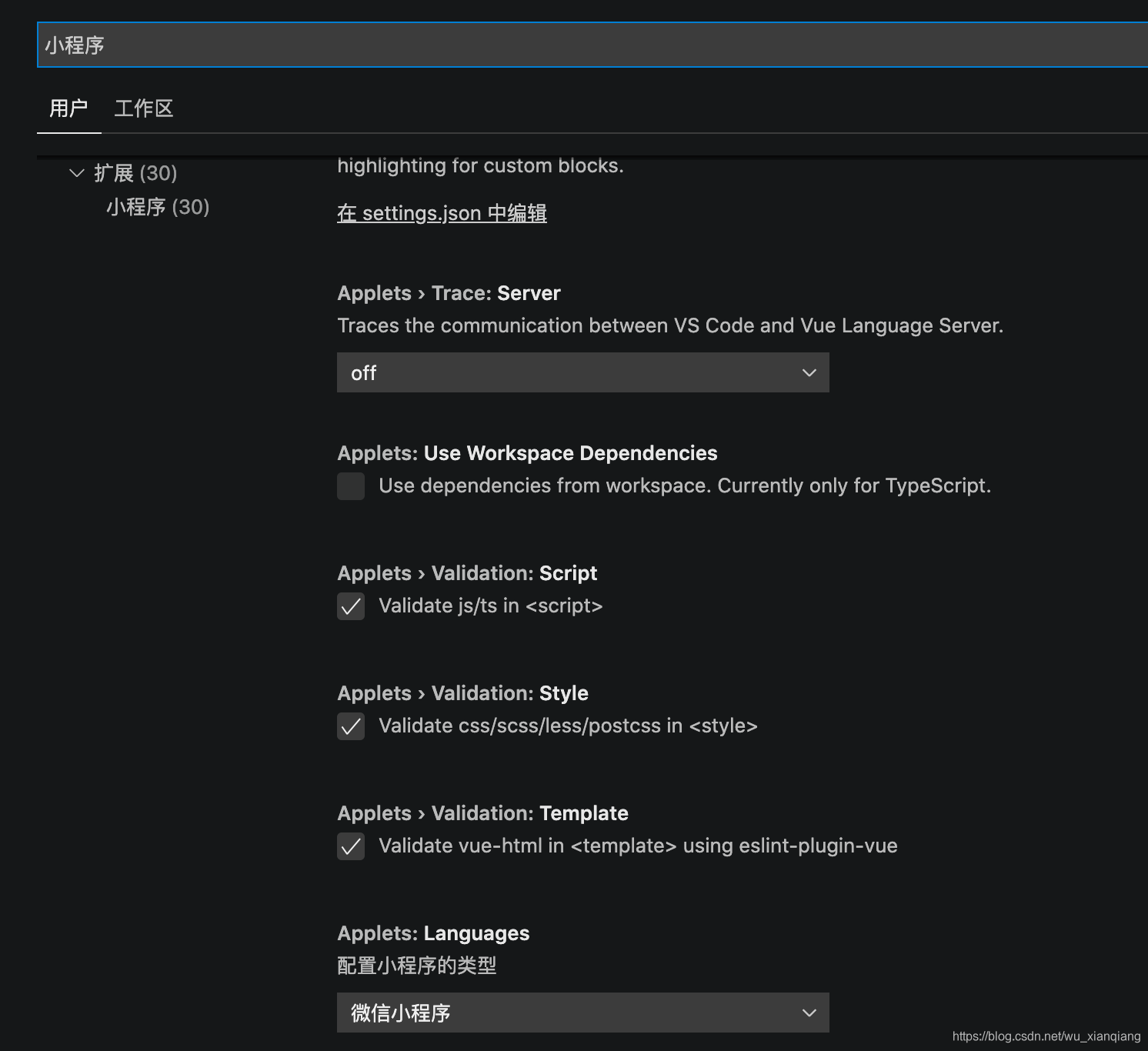This screenshot has height=1051, width=1148.
Task: Click the Applets › Validation: Style title
Action: point(462,693)
